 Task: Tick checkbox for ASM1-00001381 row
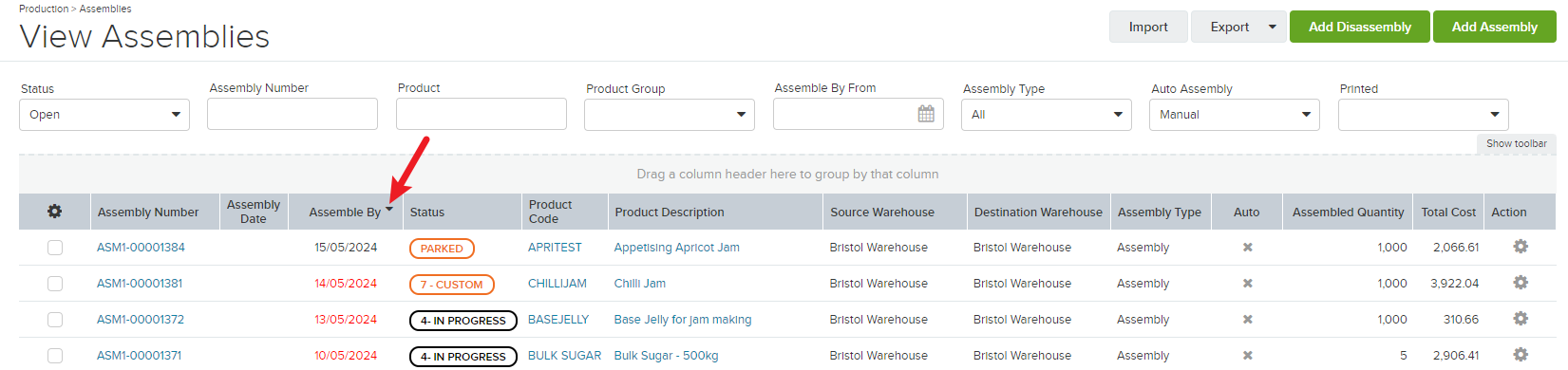click(55, 284)
